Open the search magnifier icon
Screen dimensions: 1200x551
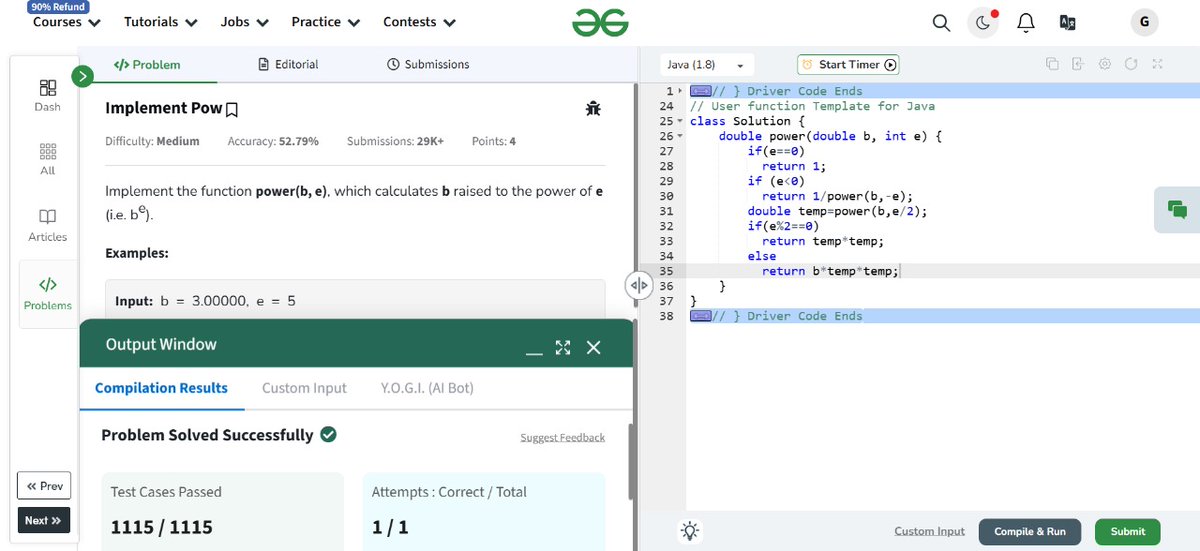coord(941,22)
